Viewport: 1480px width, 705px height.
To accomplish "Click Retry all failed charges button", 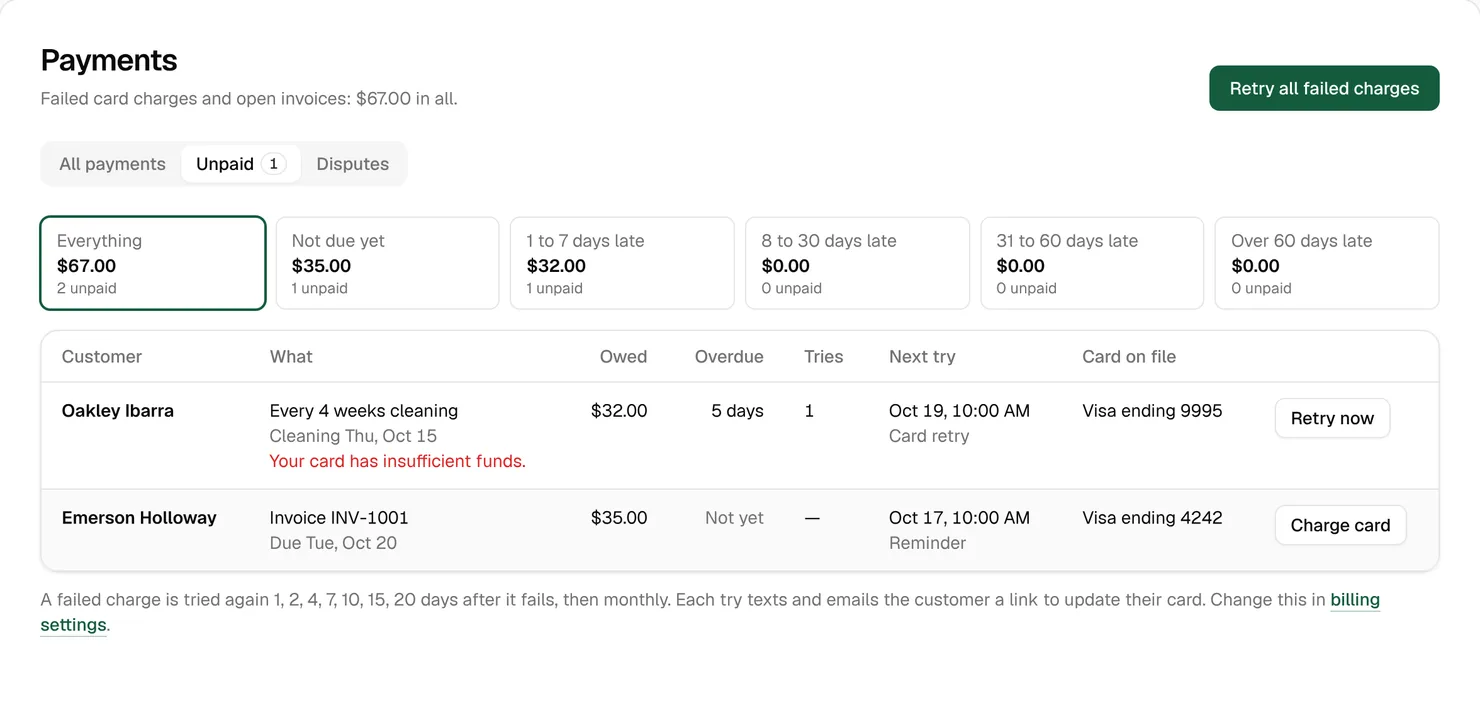I will click(x=1324, y=88).
